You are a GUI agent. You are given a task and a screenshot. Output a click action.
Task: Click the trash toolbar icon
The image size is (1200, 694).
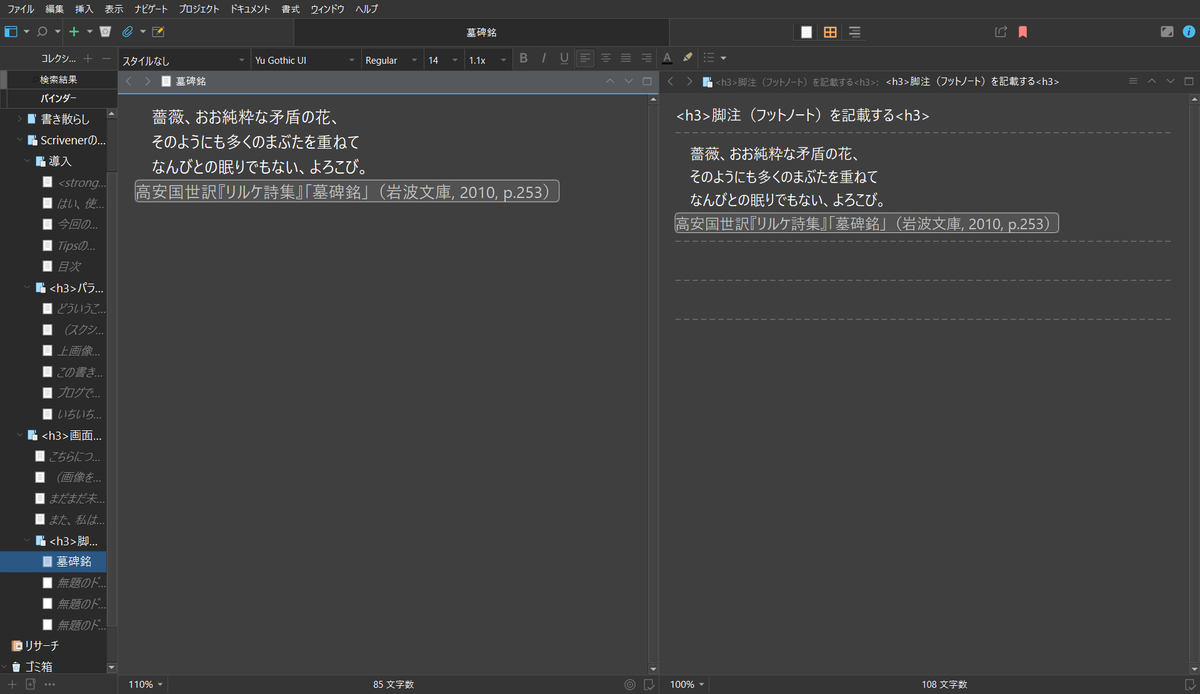105,32
